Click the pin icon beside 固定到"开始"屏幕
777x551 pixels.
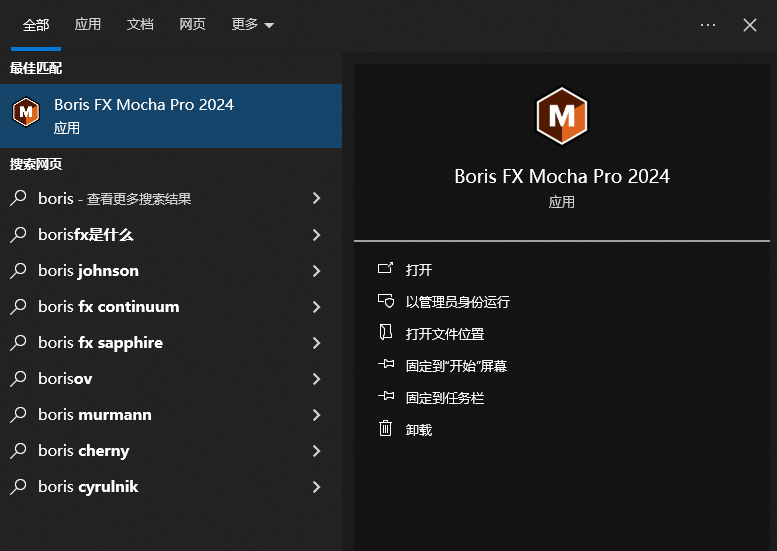386,365
